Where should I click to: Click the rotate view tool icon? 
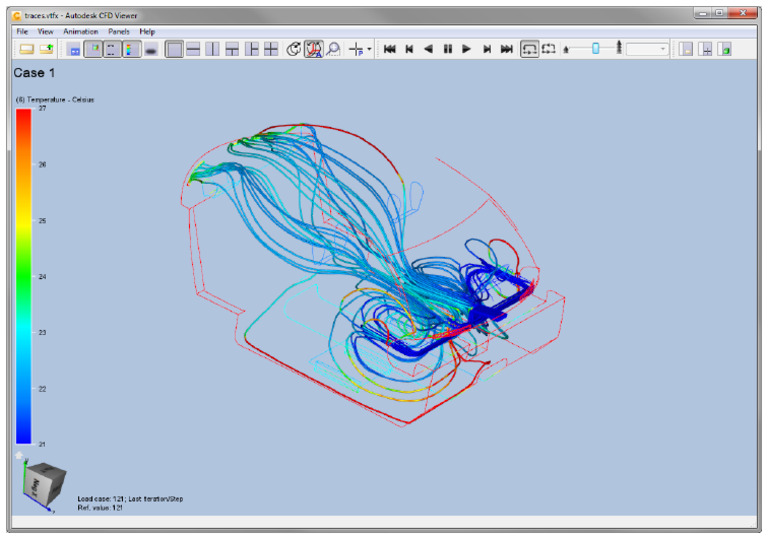pyautogui.click(x=295, y=49)
